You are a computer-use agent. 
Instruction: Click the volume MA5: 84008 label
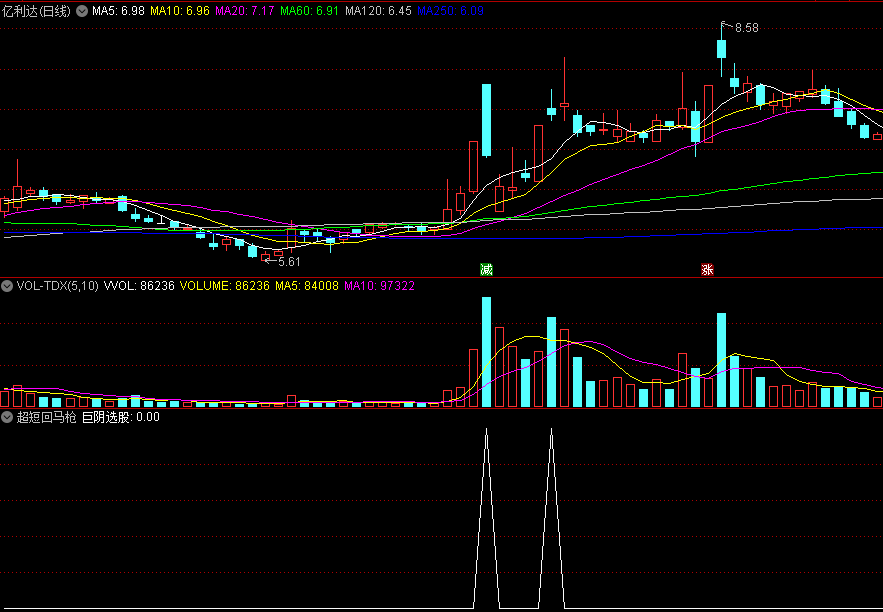click(307, 286)
